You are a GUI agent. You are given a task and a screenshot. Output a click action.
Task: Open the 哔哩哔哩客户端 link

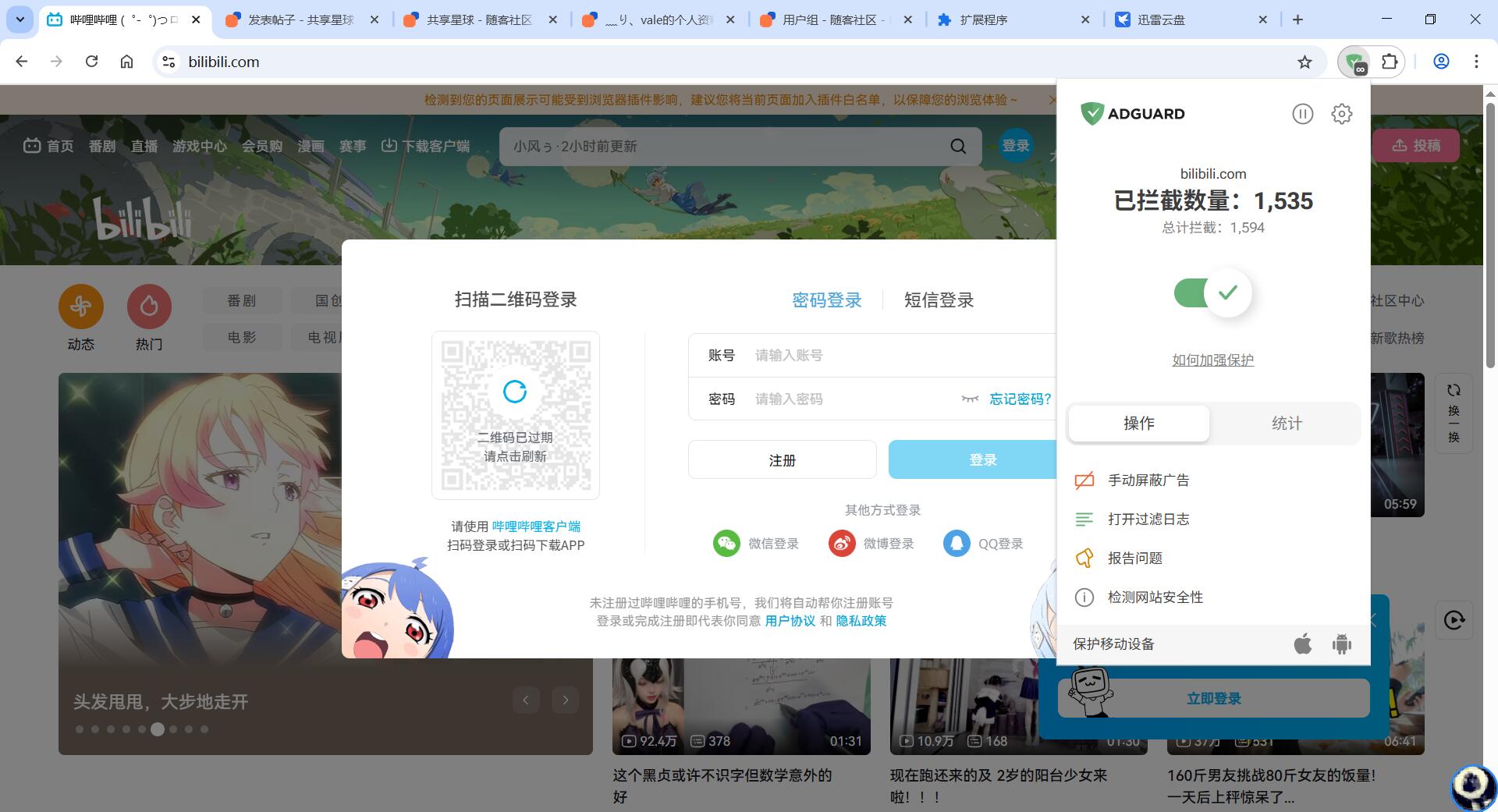(x=536, y=527)
